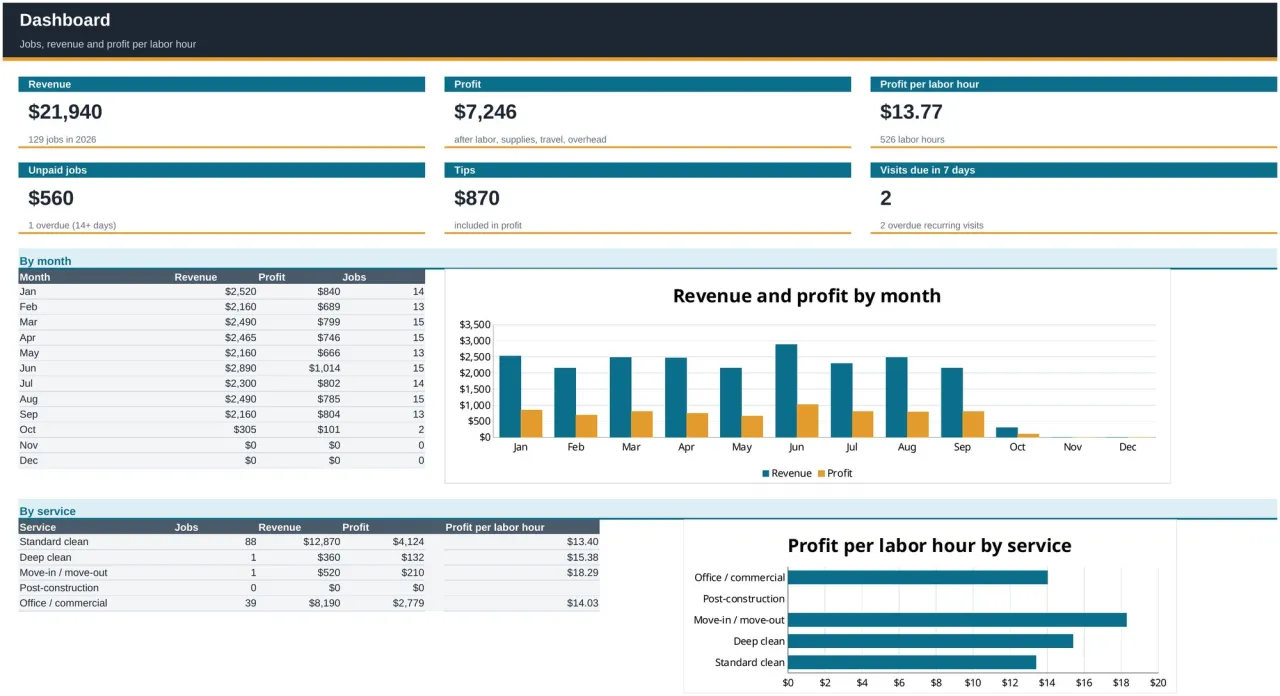
Task: Click the 'Move-in / move-out' table row label
Action: (x=63, y=573)
